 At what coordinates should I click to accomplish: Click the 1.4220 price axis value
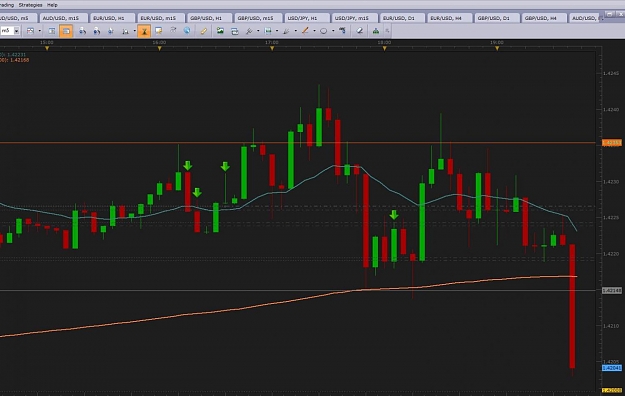tap(611, 254)
